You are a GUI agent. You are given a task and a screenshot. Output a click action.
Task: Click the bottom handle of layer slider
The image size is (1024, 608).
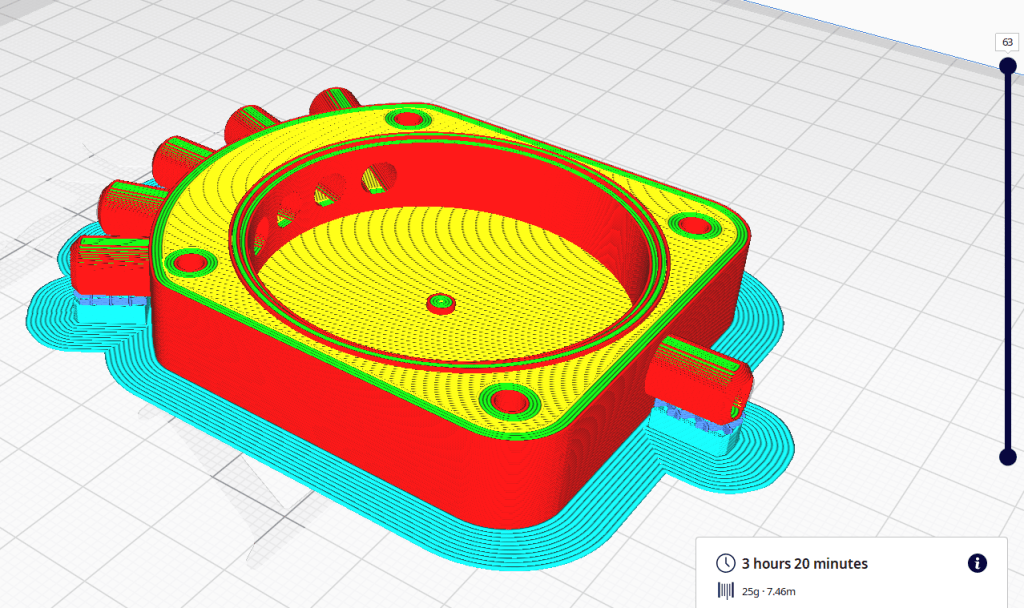point(1007,457)
